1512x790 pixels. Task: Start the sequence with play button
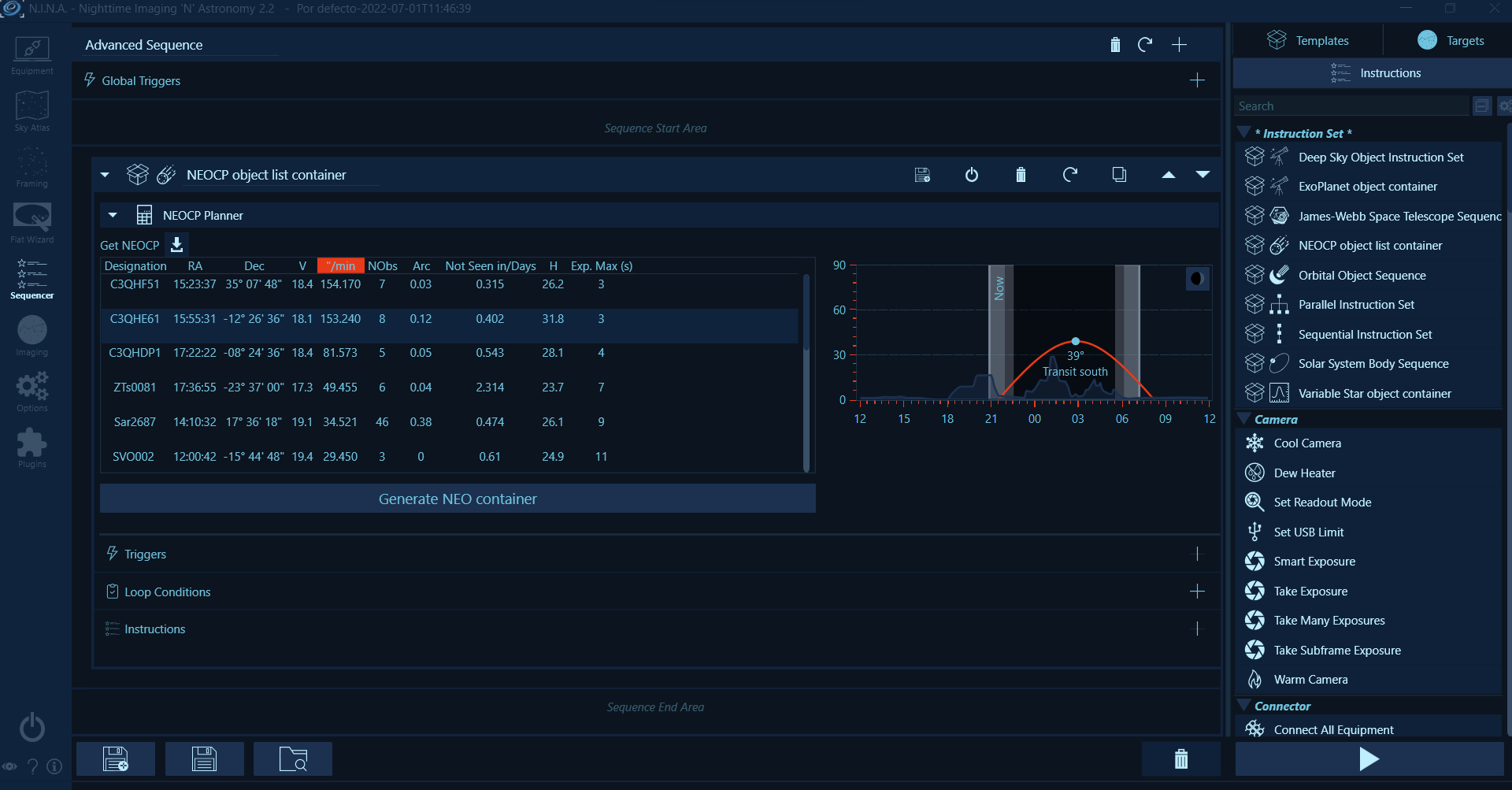point(1369,759)
